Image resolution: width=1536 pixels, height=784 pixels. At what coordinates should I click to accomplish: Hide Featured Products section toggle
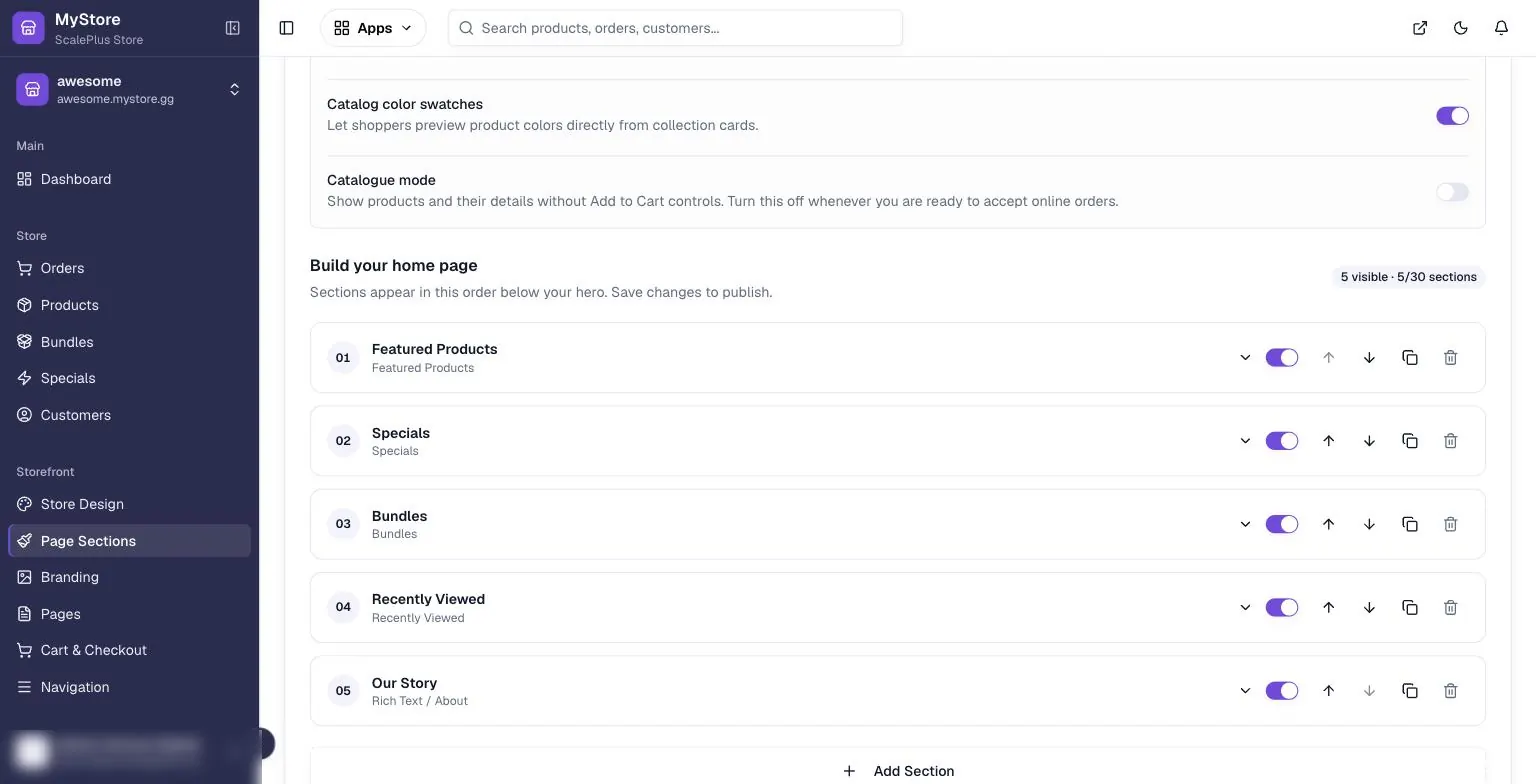pos(1282,358)
